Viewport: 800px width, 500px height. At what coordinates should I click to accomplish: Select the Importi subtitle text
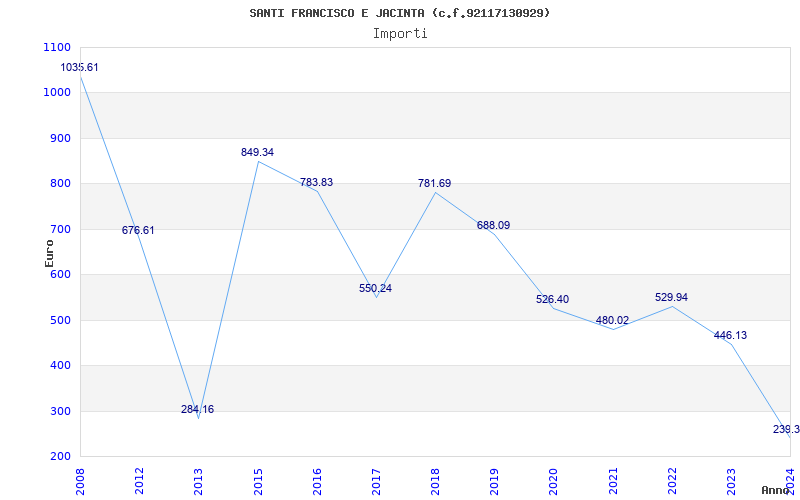pos(400,34)
